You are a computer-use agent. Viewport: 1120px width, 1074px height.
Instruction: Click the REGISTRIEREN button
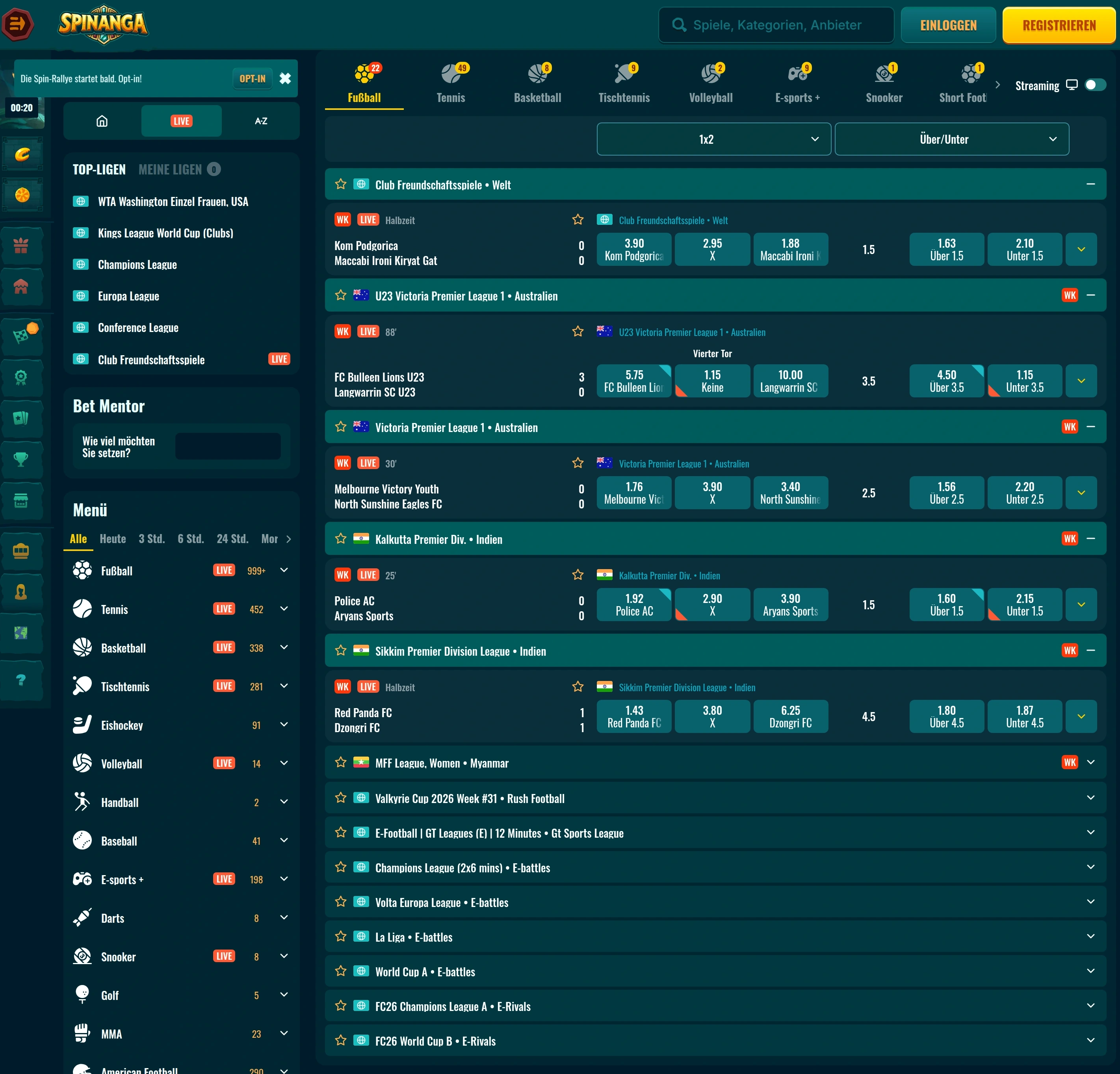click(x=1059, y=25)
